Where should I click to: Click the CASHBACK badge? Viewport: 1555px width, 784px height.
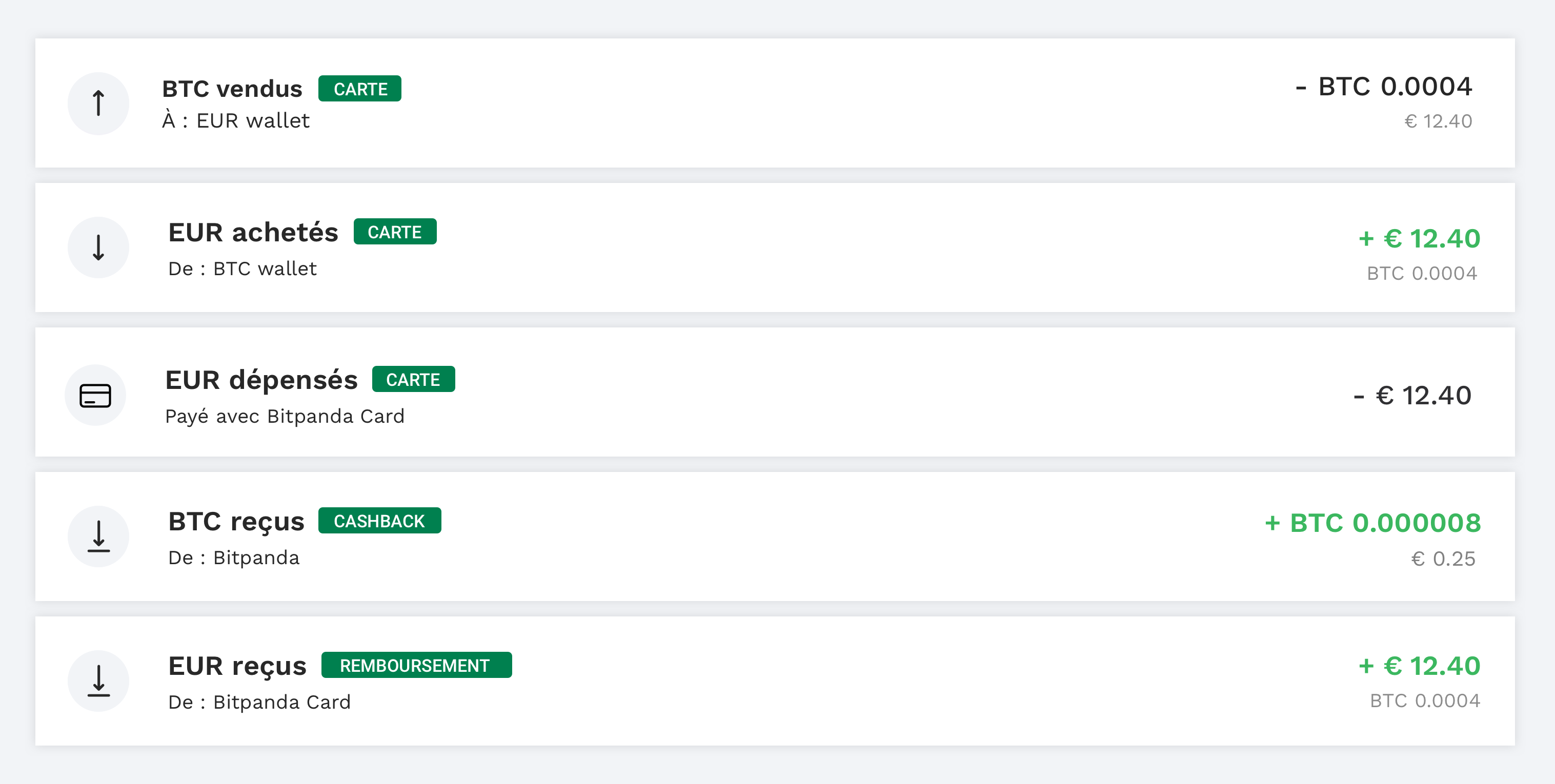tap(380, 521)
